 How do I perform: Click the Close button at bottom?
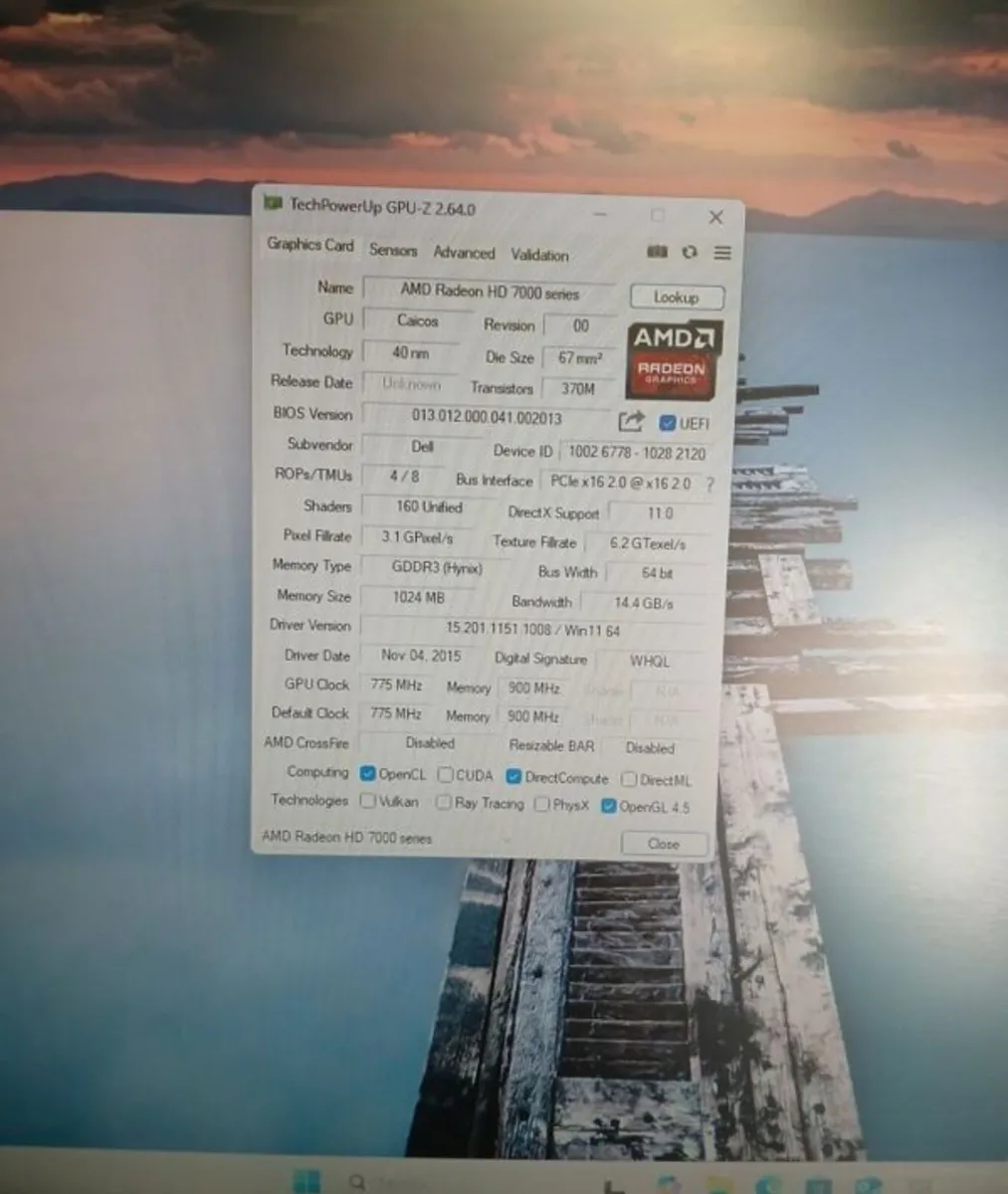(x=664, y=844)
